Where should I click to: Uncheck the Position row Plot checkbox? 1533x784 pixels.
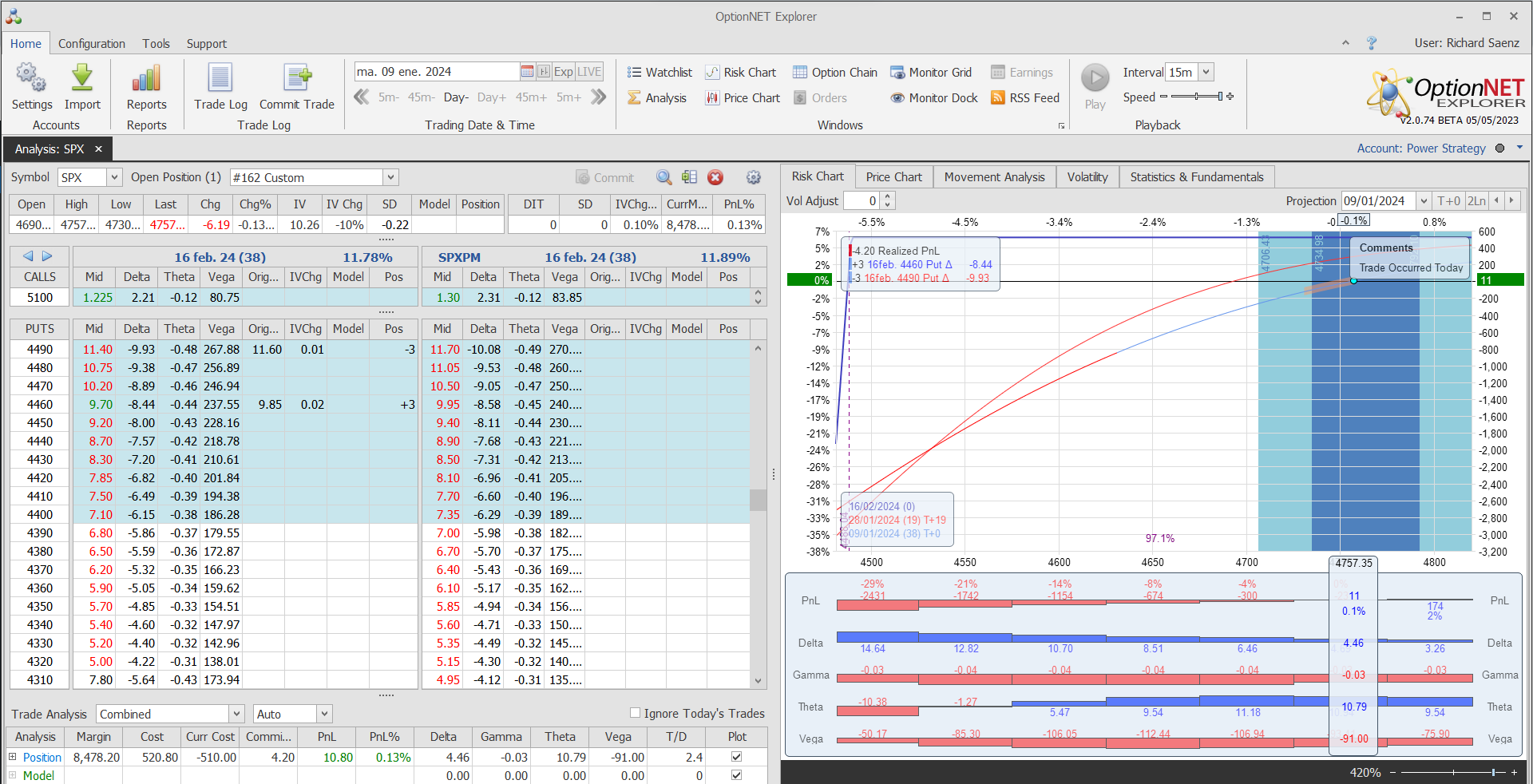coord(736,757)
